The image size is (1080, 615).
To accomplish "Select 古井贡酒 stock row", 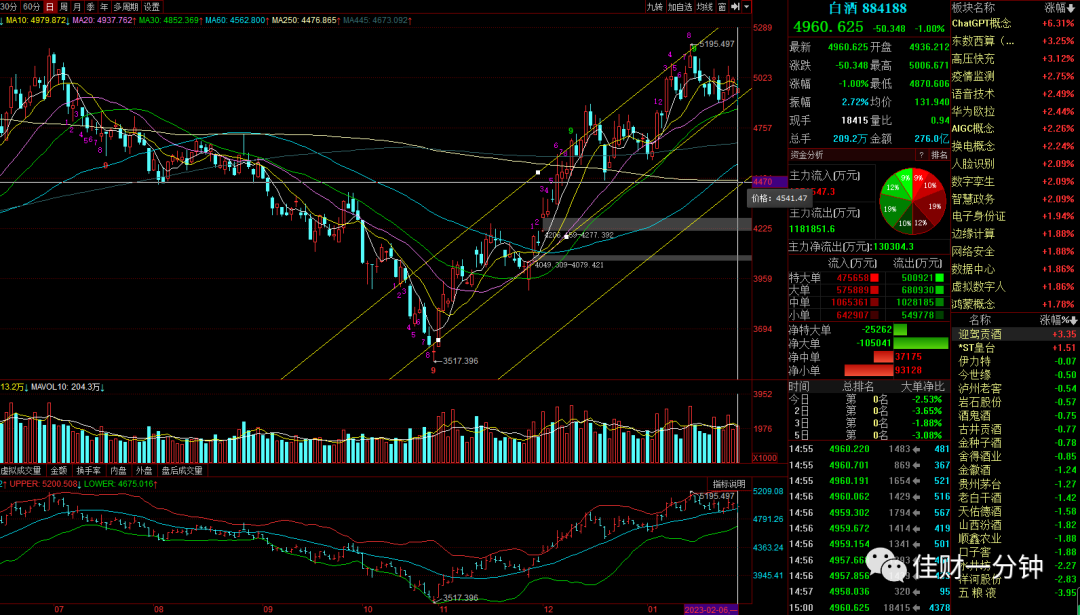I will pyautogui.click(x=1015, y=429).
